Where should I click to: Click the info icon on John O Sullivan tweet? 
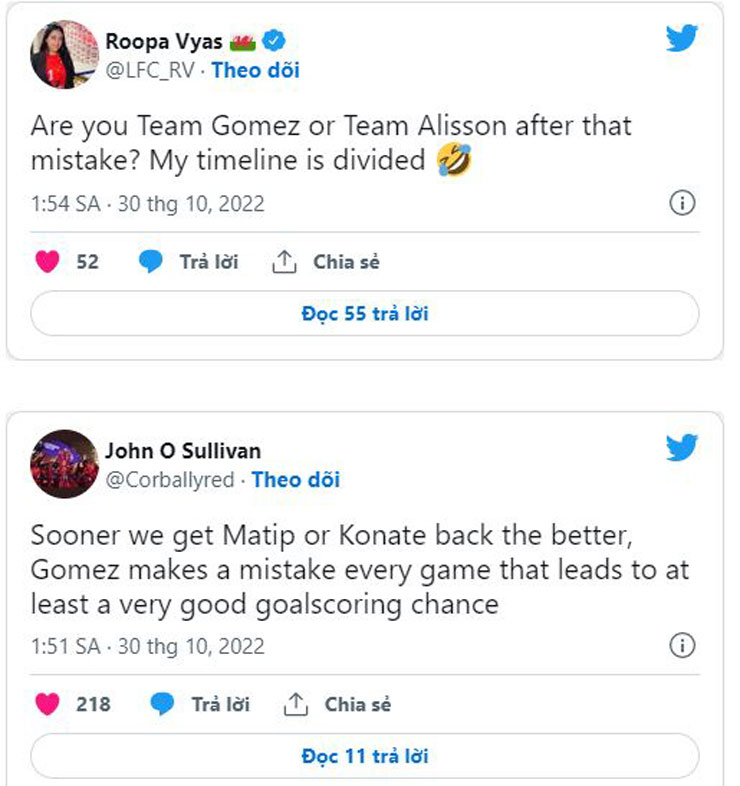(681, 643)
